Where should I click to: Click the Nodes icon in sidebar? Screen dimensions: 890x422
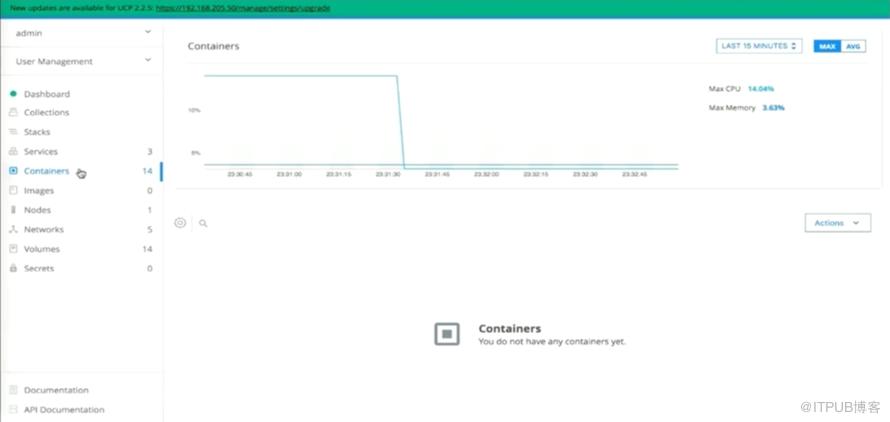tap(13, 210)
